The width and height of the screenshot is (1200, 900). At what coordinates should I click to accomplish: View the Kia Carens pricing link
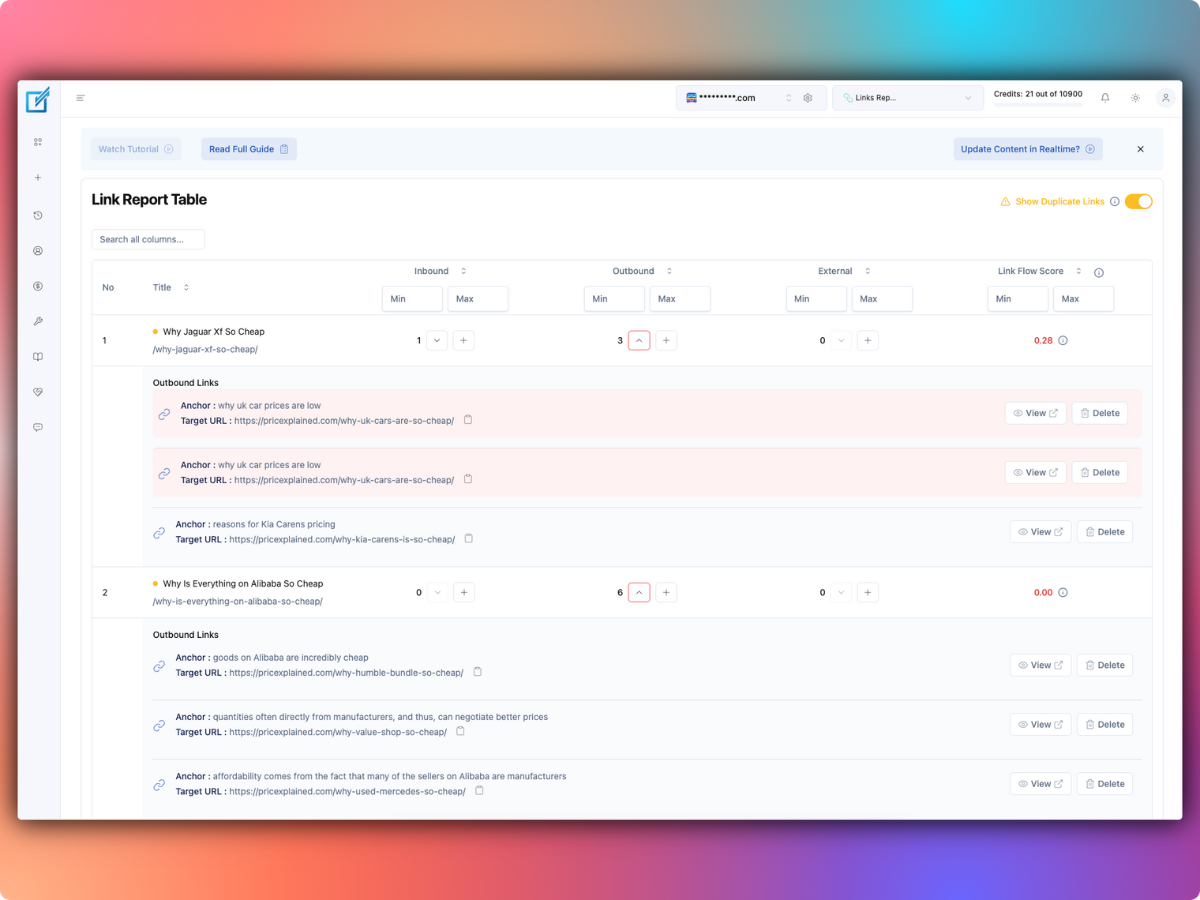1041,532
